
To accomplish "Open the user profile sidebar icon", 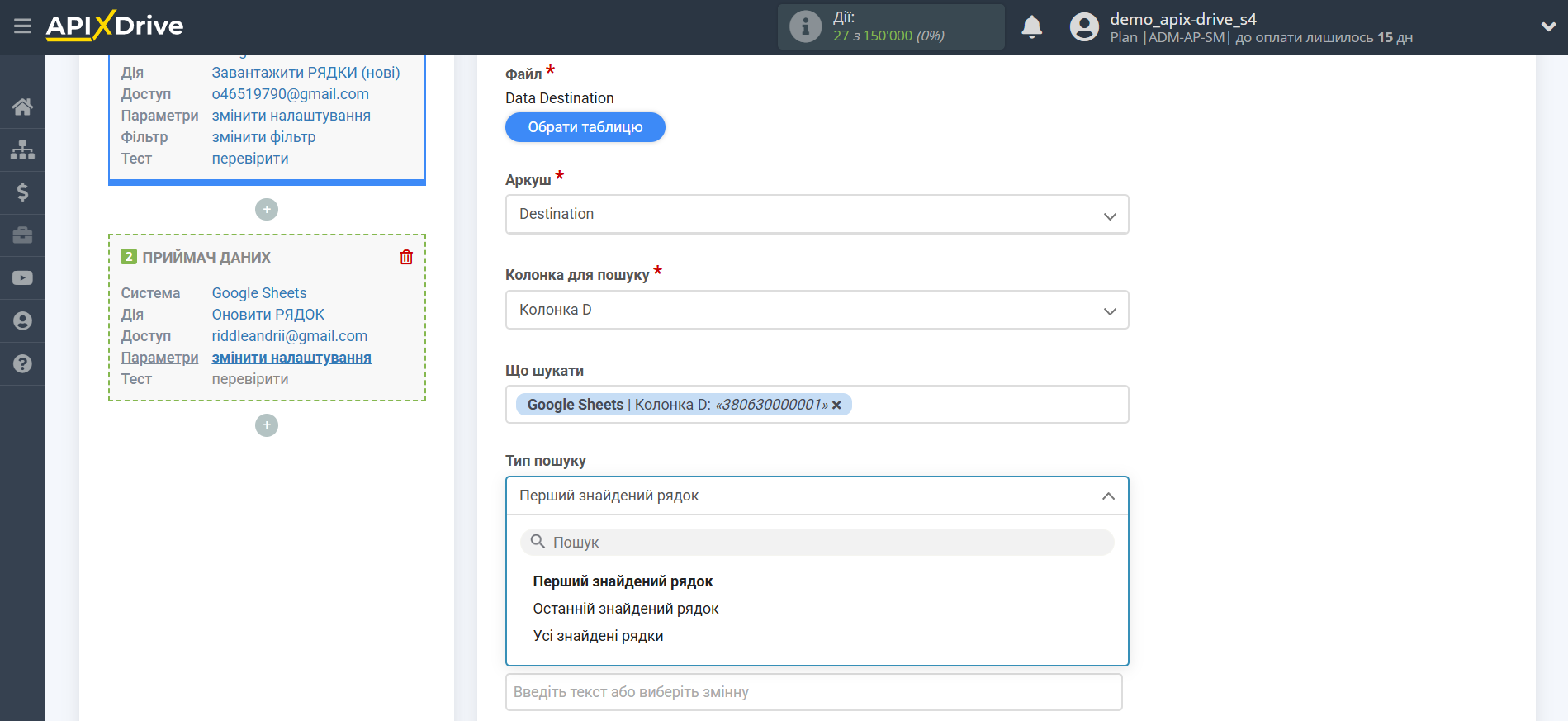I will 22,321.
